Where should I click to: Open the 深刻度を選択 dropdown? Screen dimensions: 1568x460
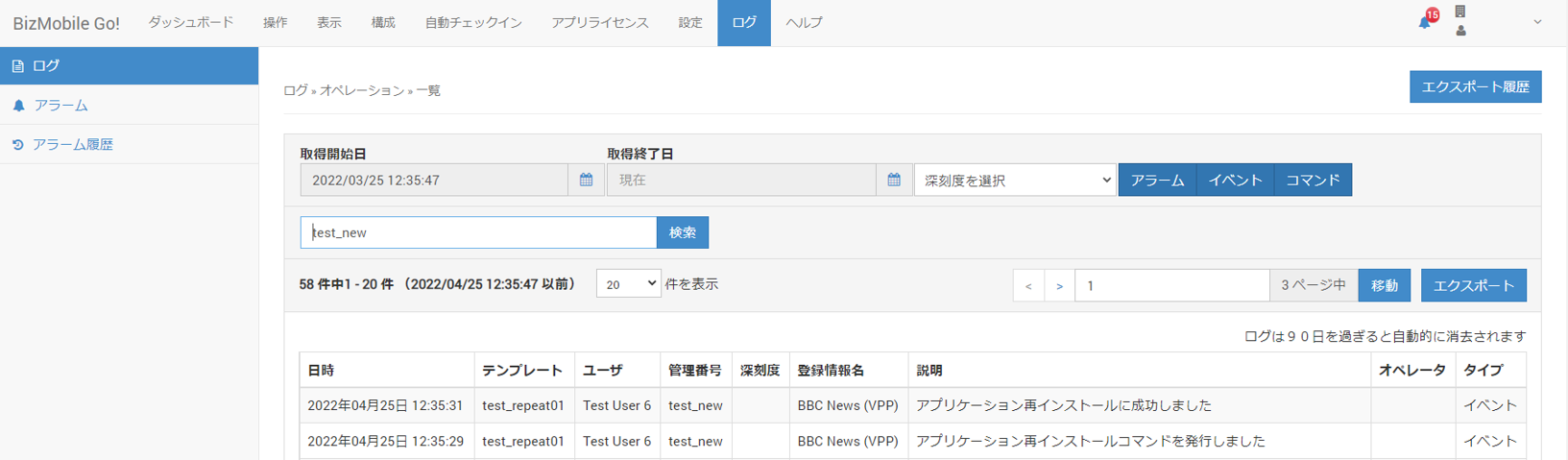tap(1015, 180)
